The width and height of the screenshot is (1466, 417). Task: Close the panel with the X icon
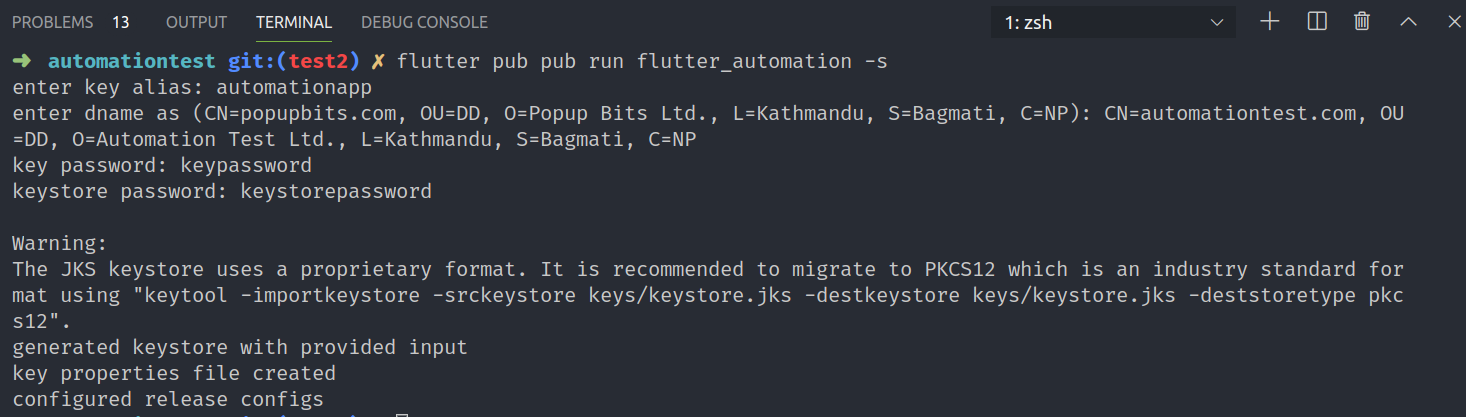(1452, 21)
